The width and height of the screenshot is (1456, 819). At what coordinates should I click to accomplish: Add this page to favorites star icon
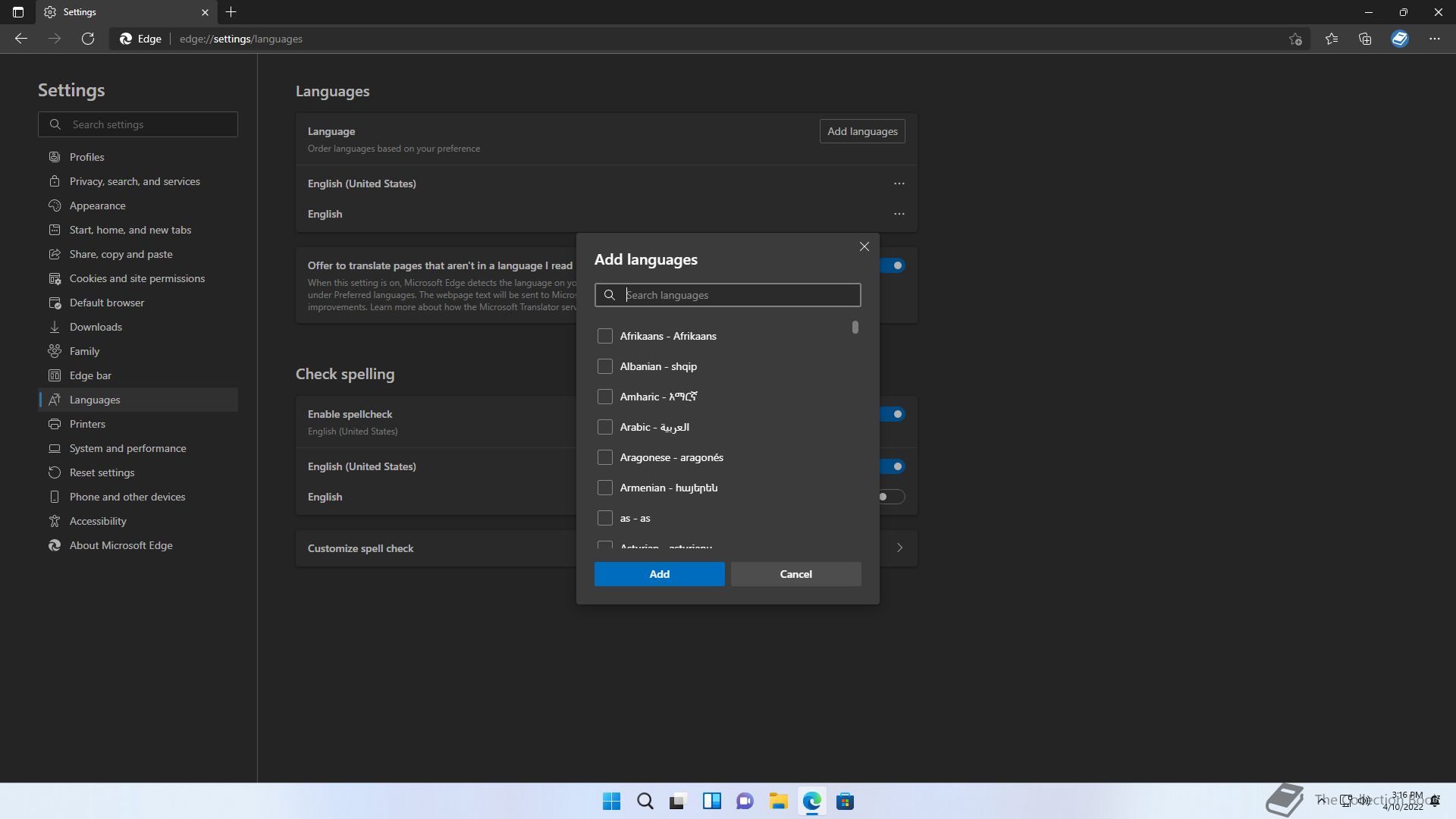[1295, 39]
